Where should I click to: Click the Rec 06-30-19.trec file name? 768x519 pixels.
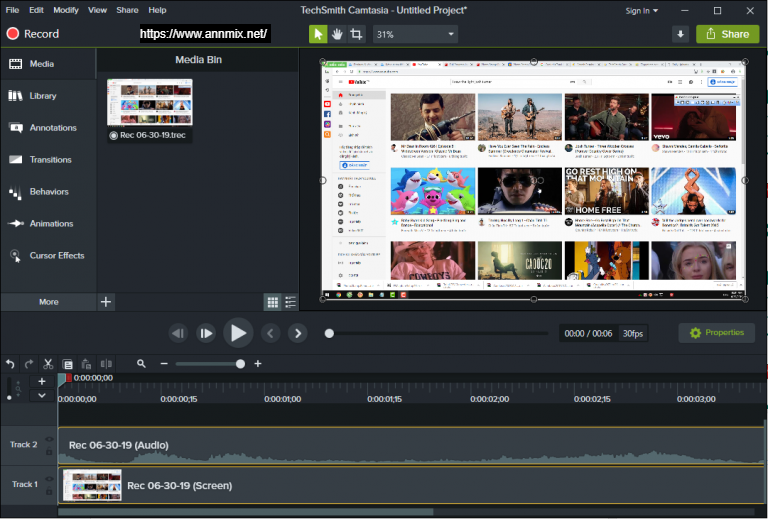[x=152, y=135]
